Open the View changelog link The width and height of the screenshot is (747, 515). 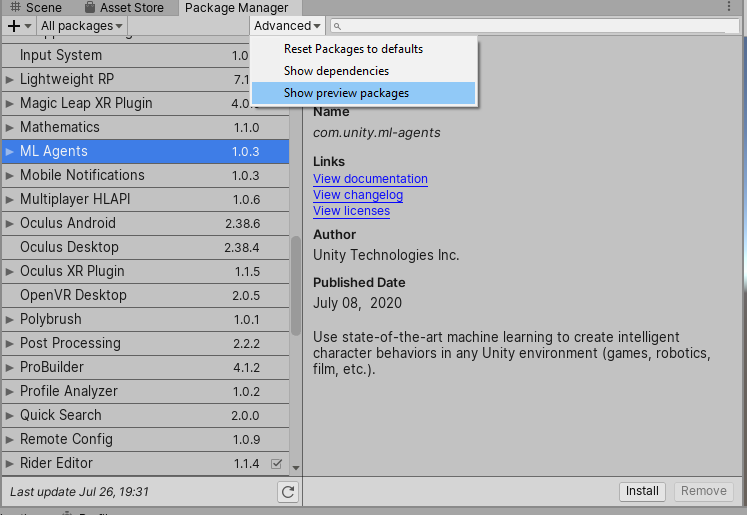(358, 195)
